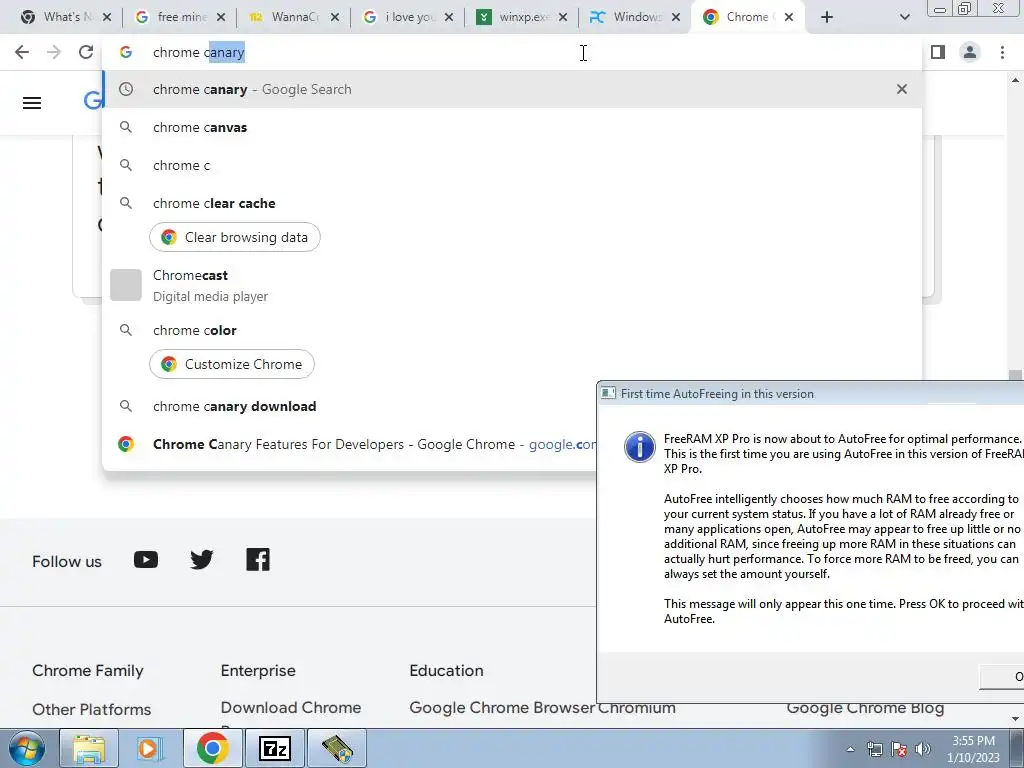Image resolution: width=1024 pixels, height=768 pixels.
Task: Open the Facebook Follow us icon
Action: pos(258,560)
